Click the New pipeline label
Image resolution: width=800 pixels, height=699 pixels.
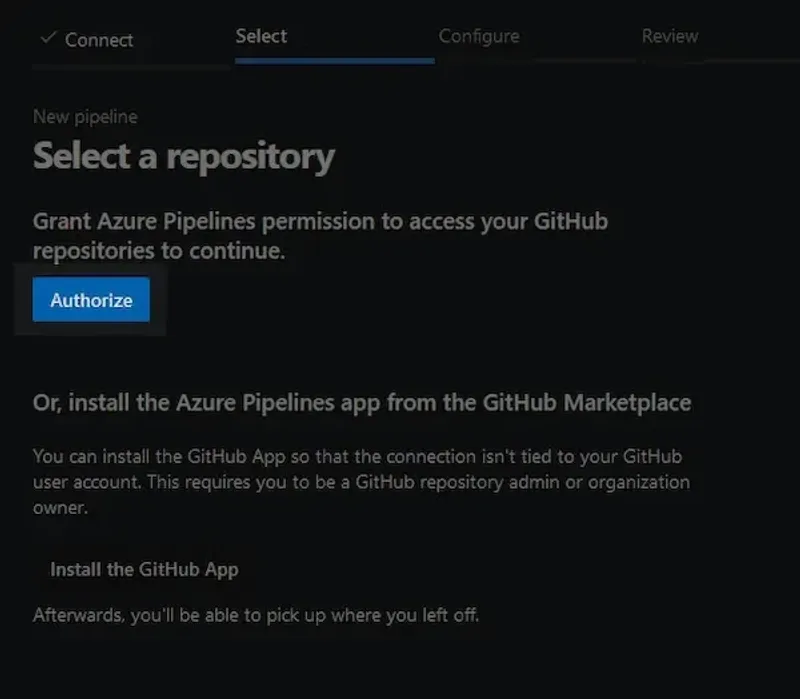(x=86, y=116)
